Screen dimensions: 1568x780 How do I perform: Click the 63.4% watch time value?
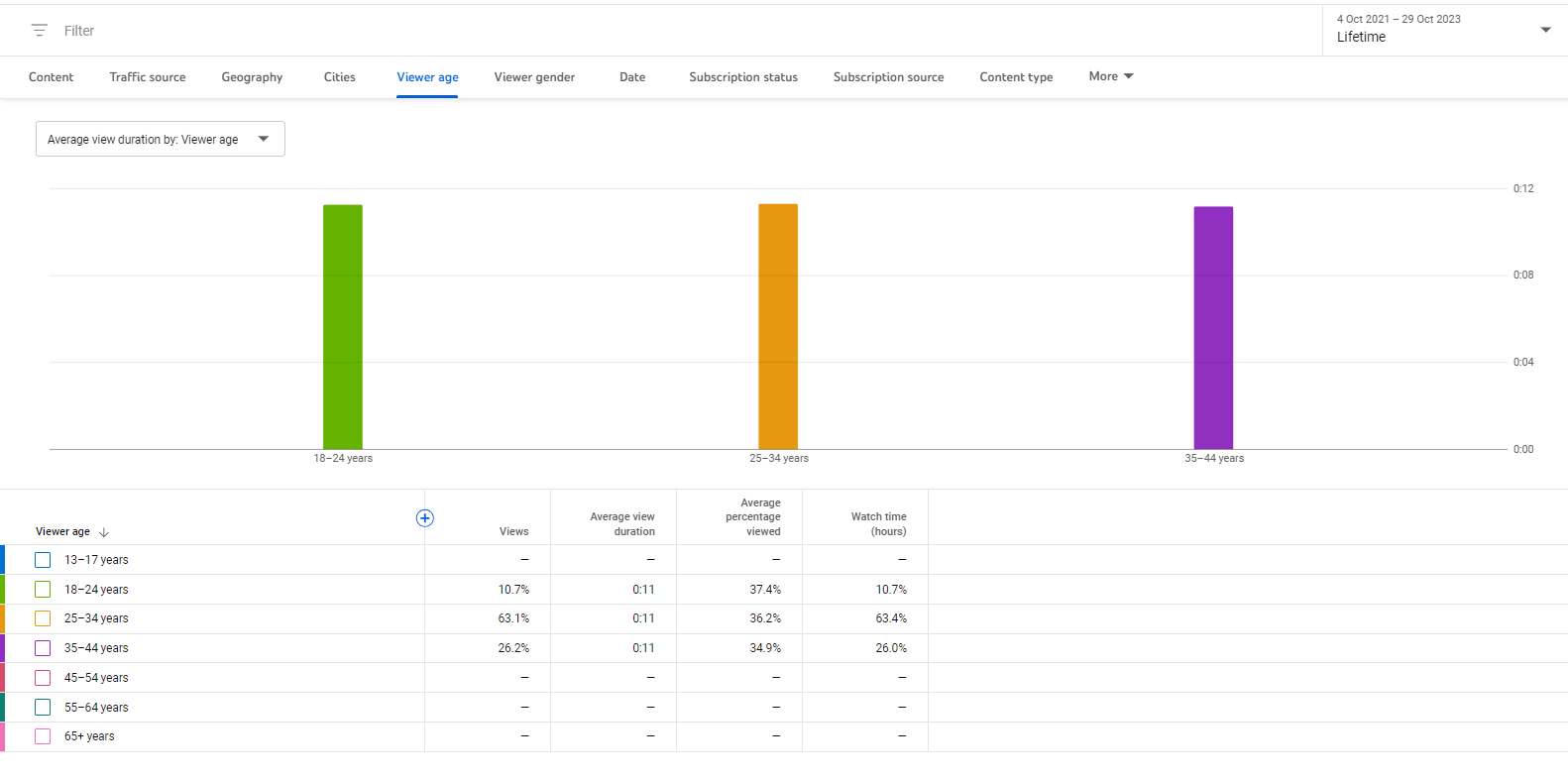(891, 618)
